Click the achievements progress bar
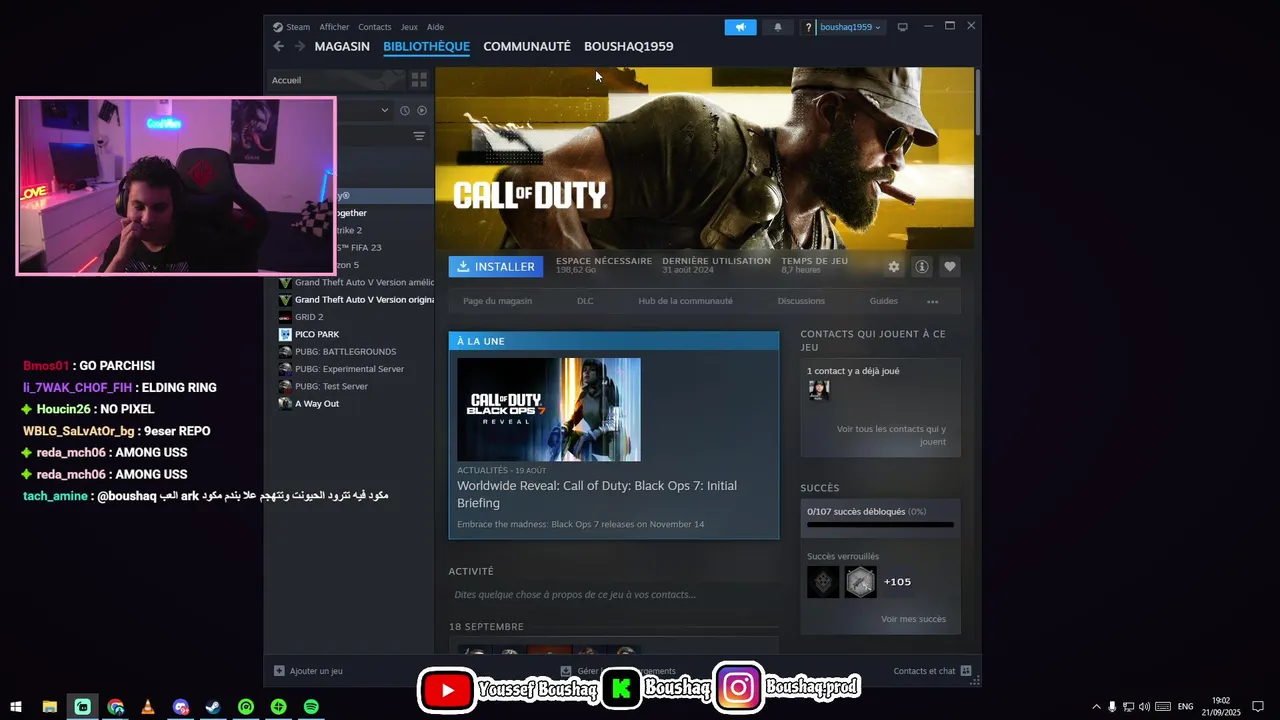Image resolution: width=1280 pixels, height=720 pixels. pos(880,525)
